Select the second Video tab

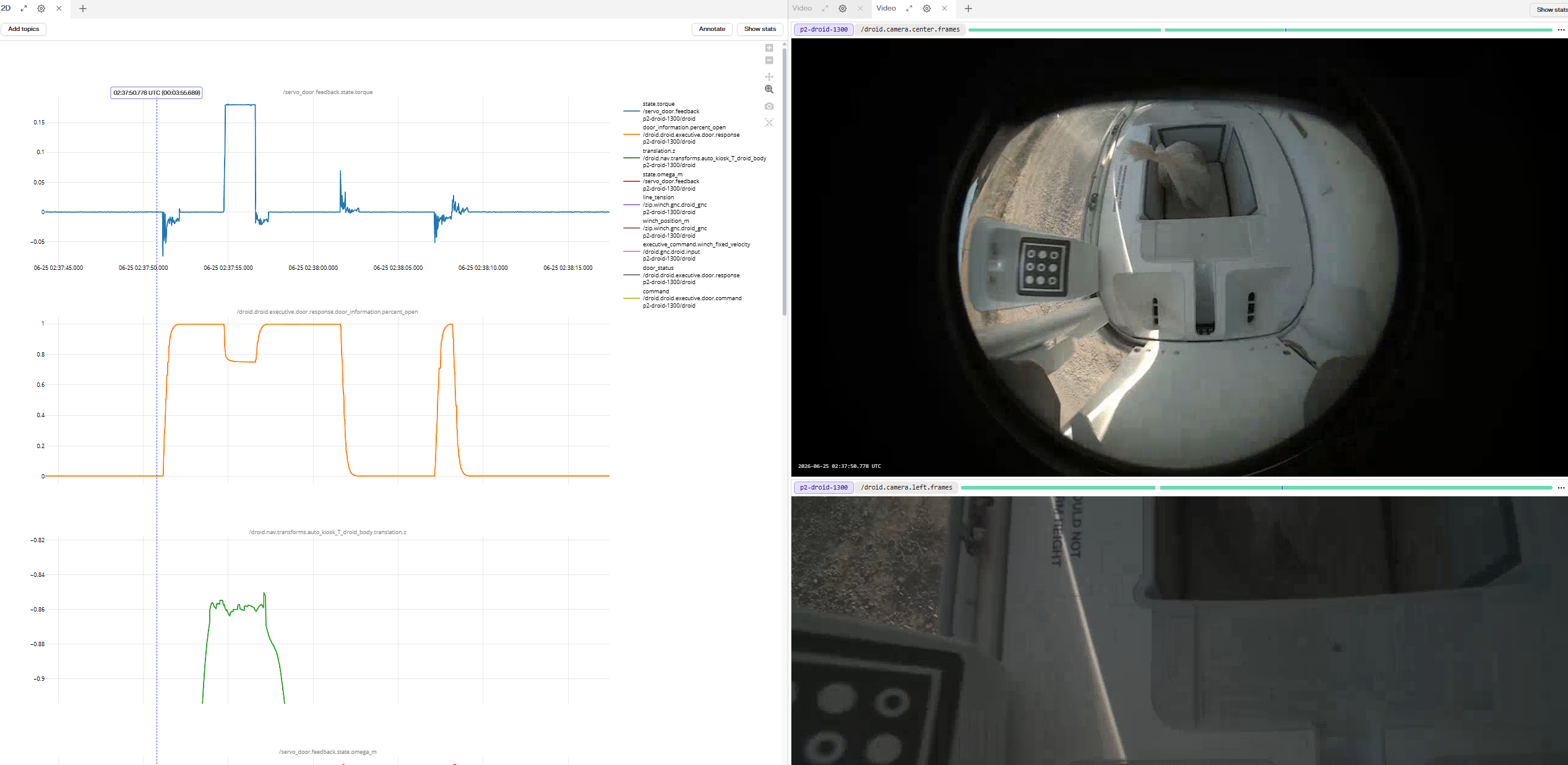[886, 9]
